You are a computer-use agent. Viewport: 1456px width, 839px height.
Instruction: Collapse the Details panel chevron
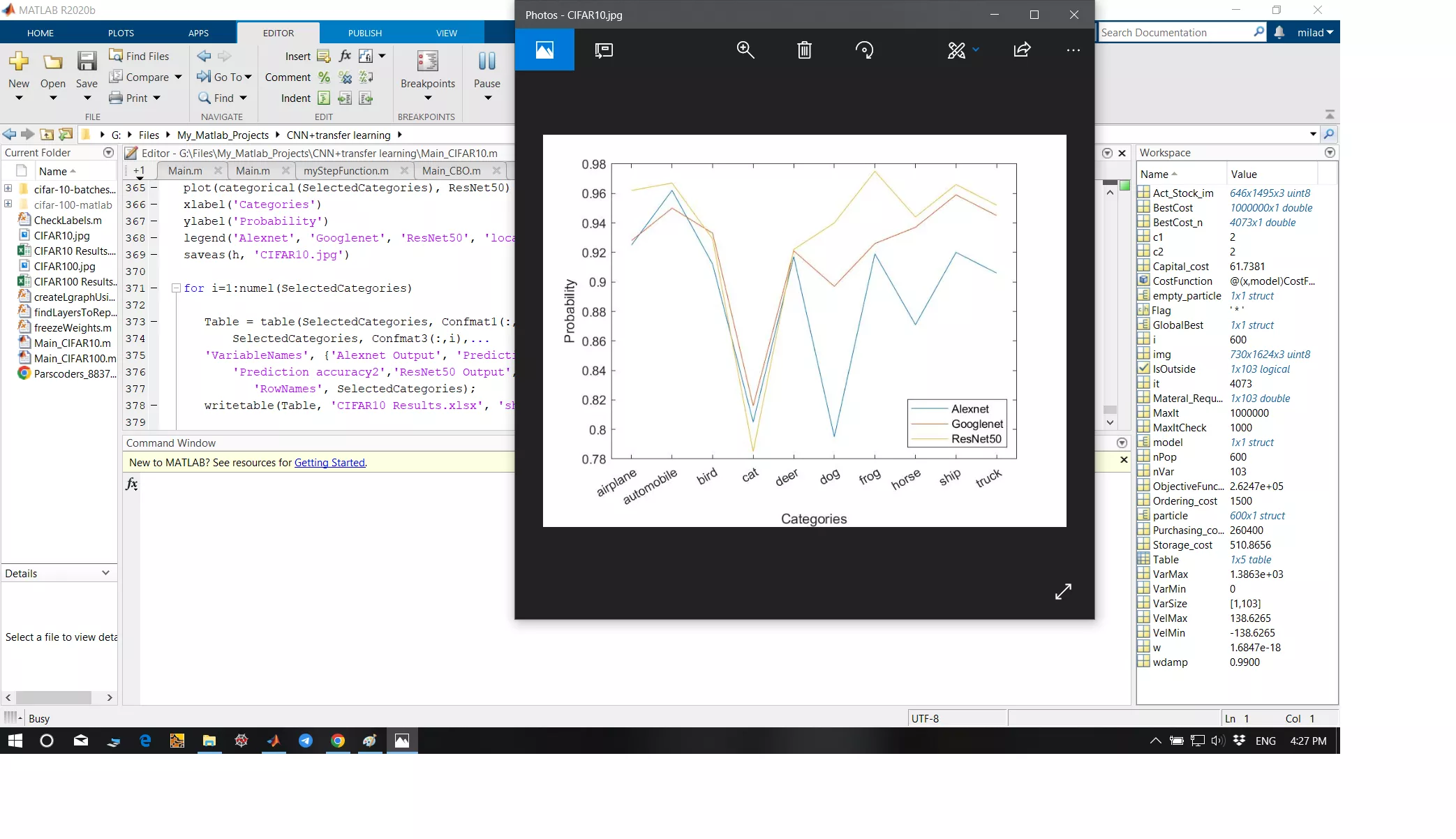click(105, 572)
